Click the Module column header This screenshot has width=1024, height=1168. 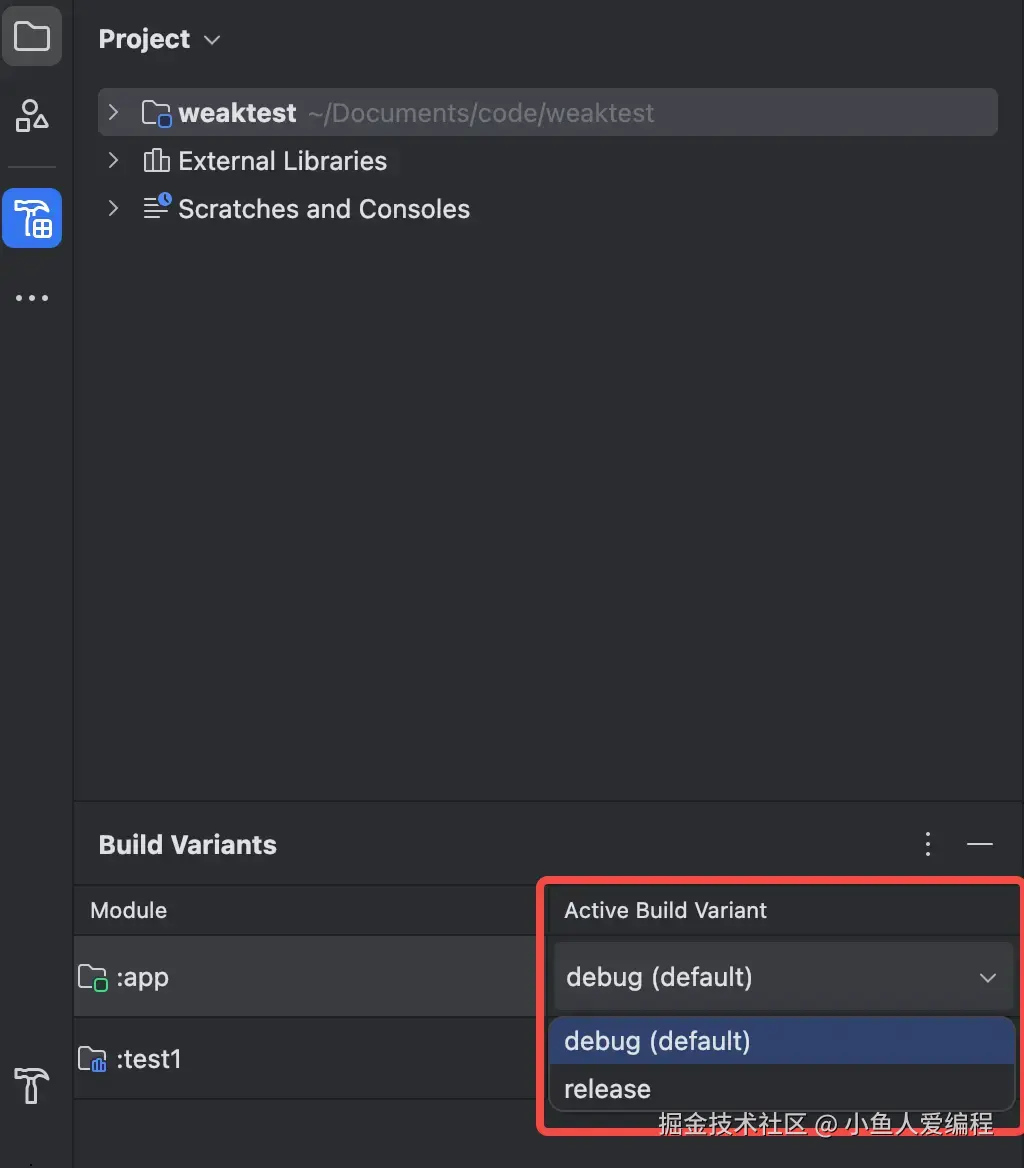129,910
